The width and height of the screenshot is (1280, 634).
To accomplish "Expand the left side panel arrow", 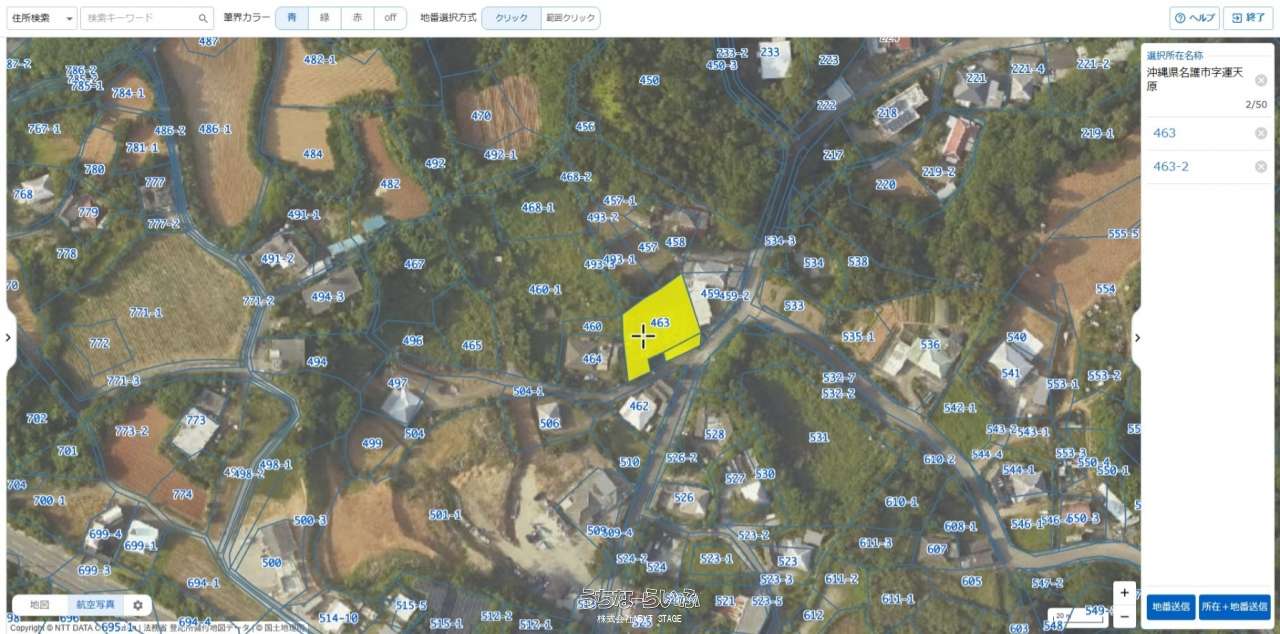I will [x=8, y=337].
